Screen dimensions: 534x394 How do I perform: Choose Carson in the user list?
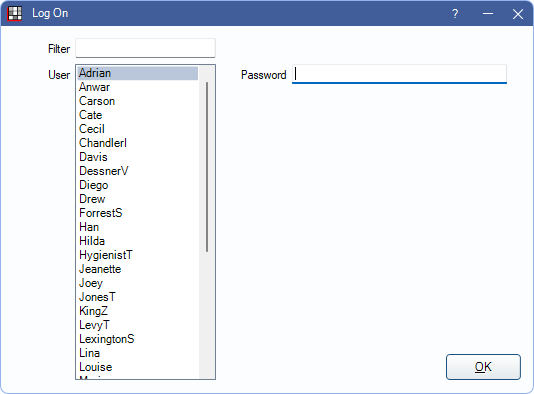[138, 101]
